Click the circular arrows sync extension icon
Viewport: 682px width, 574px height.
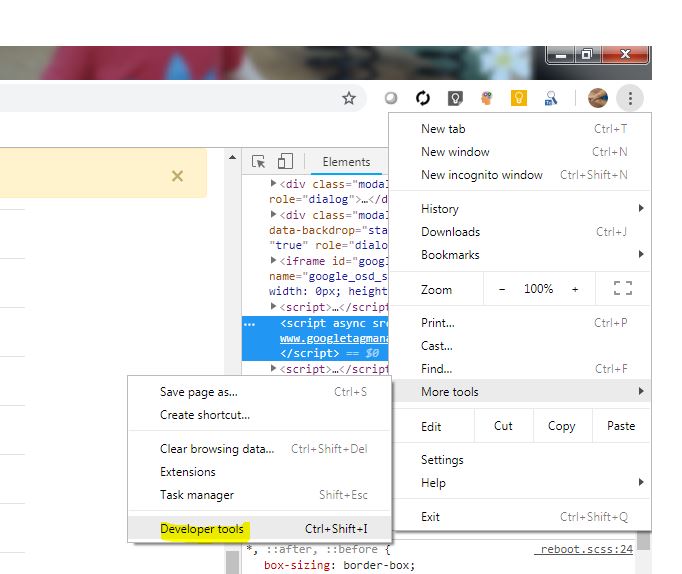pyautogui.click(x=423, y=98)
